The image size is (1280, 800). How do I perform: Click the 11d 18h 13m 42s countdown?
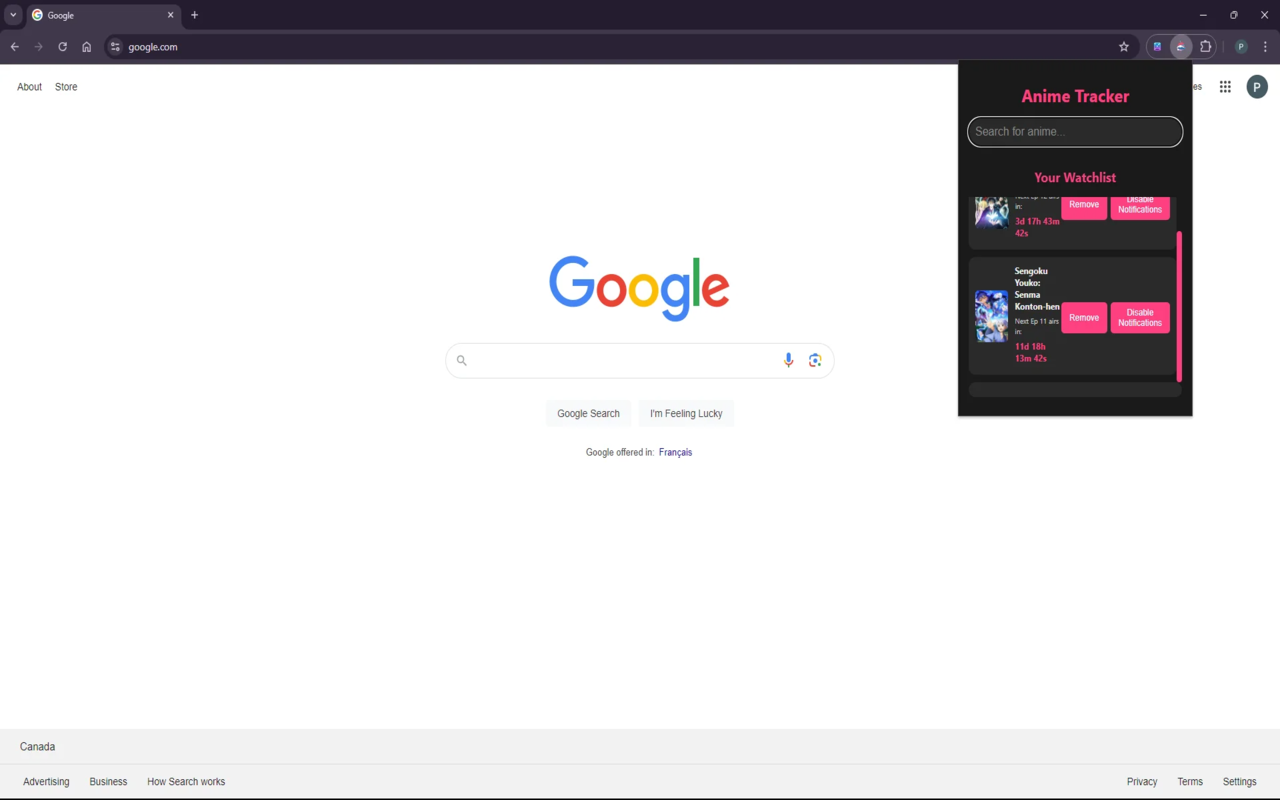point(1030,352)
